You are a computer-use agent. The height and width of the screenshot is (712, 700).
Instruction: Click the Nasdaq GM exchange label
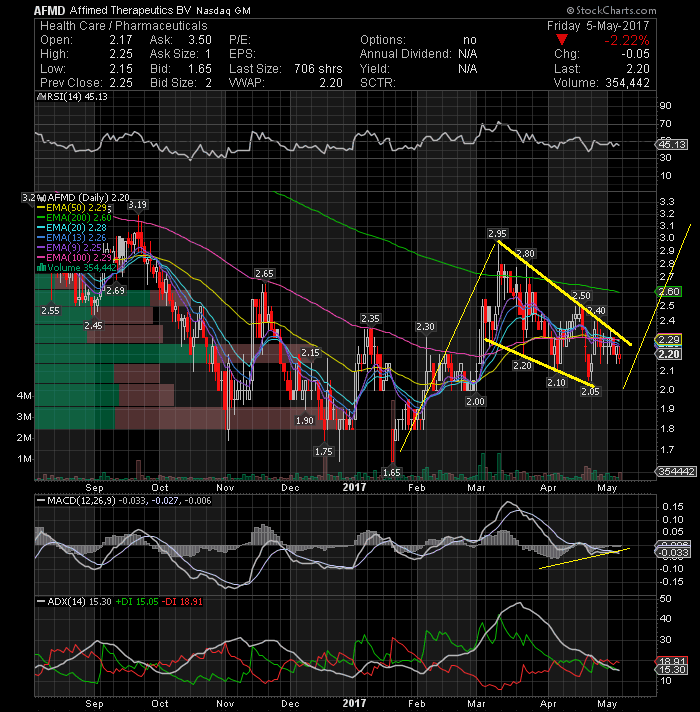point(224,11)
